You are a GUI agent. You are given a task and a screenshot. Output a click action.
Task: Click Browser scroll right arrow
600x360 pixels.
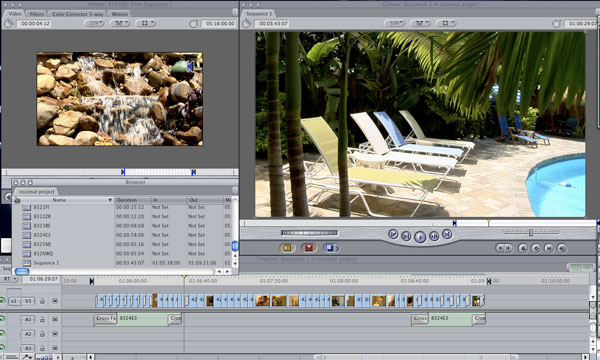point(228,271)
